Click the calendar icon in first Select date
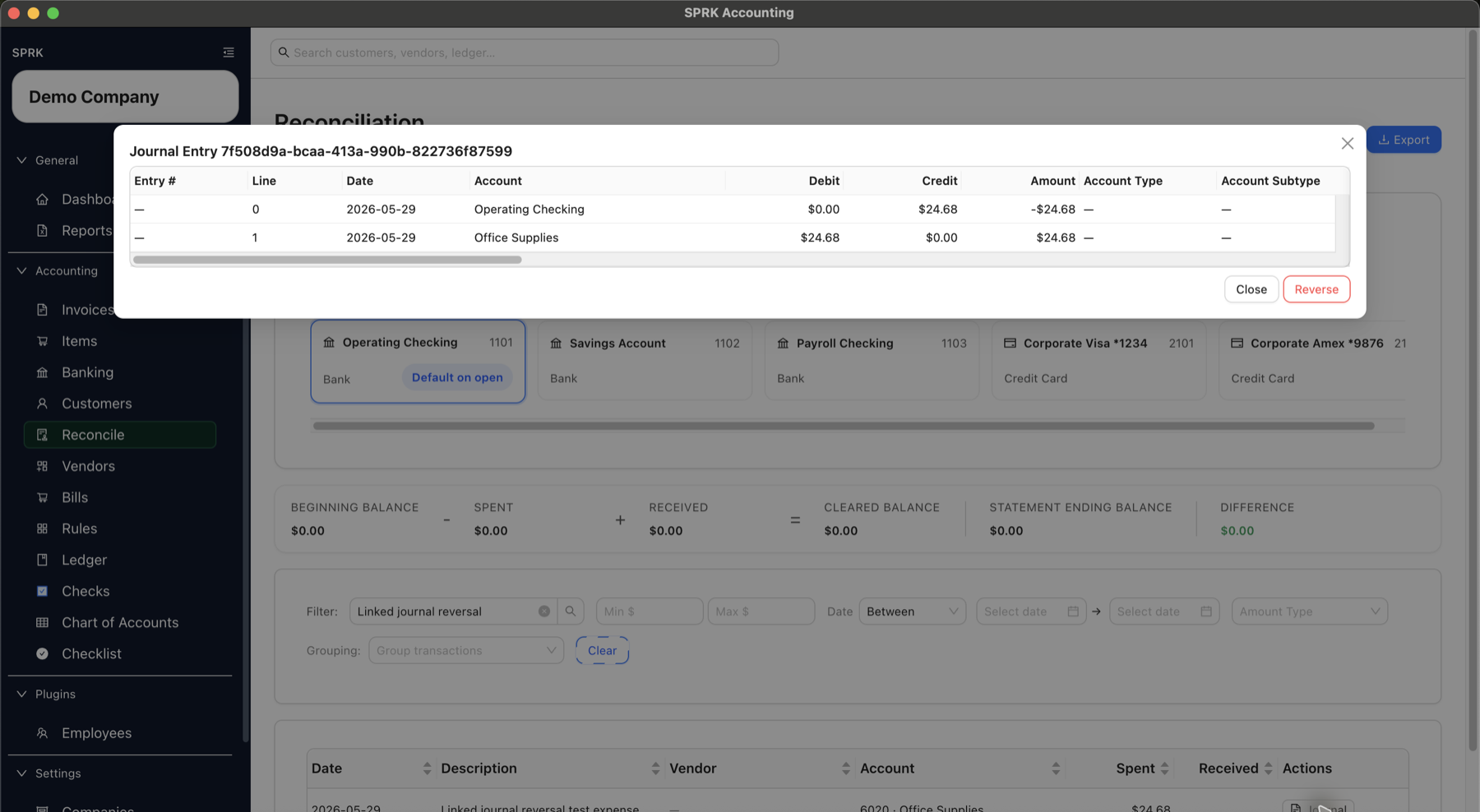 1073,611
